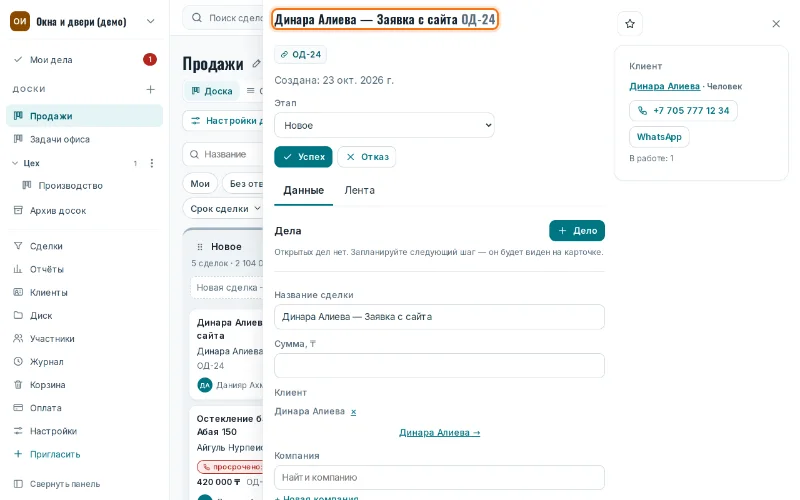The image size is (800, 500).
Task: Toggle the Без ответственного filter chip
Action: click(x=243, y=184)
